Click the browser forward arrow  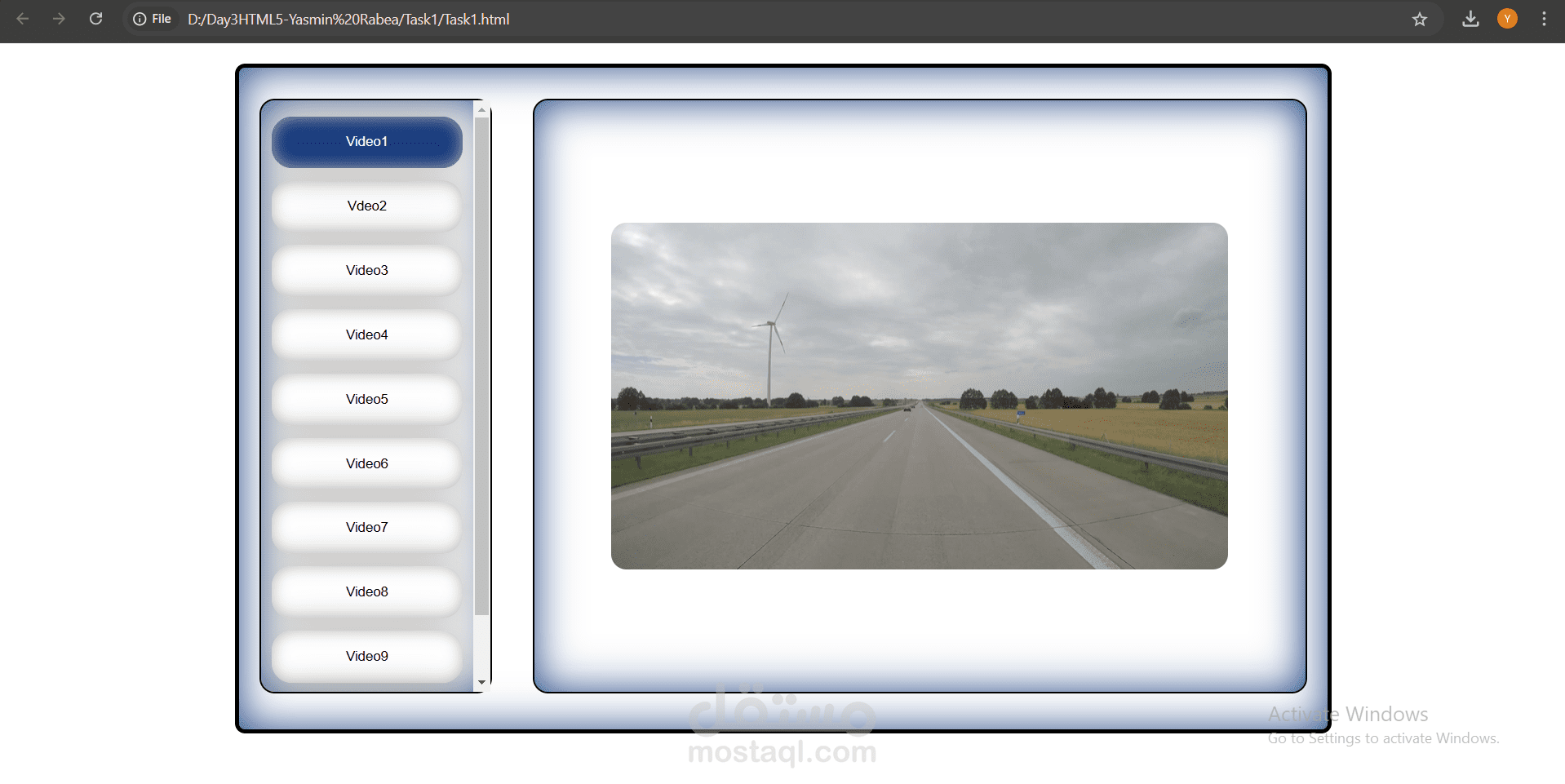point(59,19)
